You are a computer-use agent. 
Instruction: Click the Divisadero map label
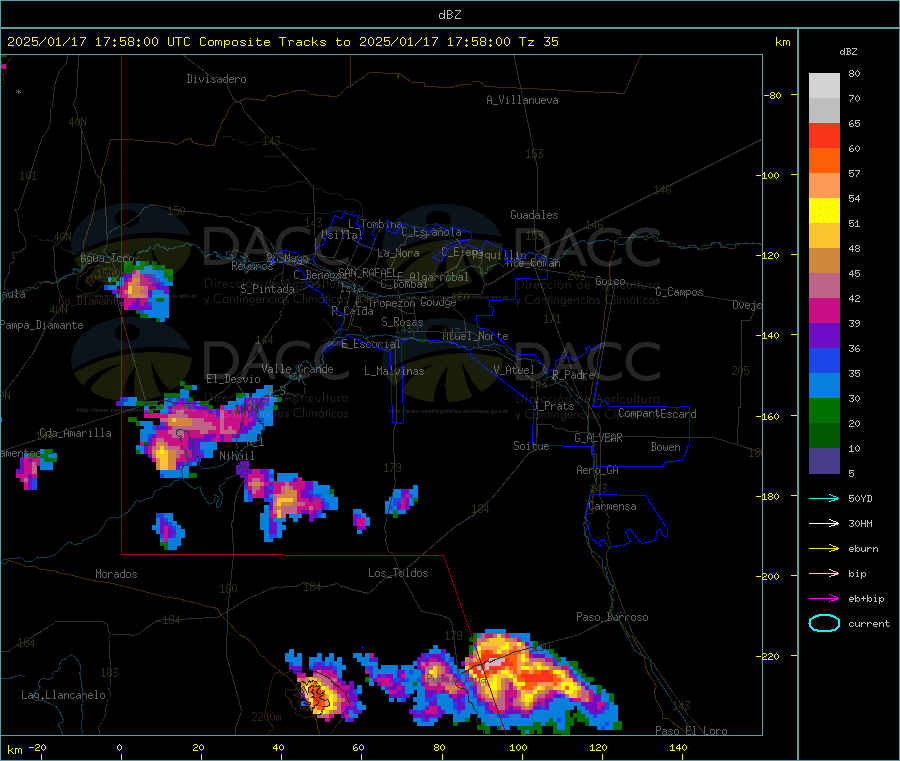(216, 79)
